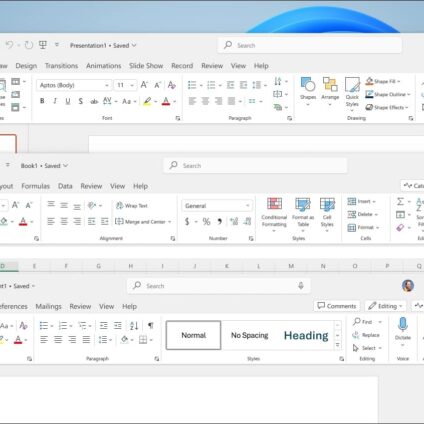The image size is (424, 424).
Task: Click the Search box in the Excel title bar
Action: click(x=255, y=165)
